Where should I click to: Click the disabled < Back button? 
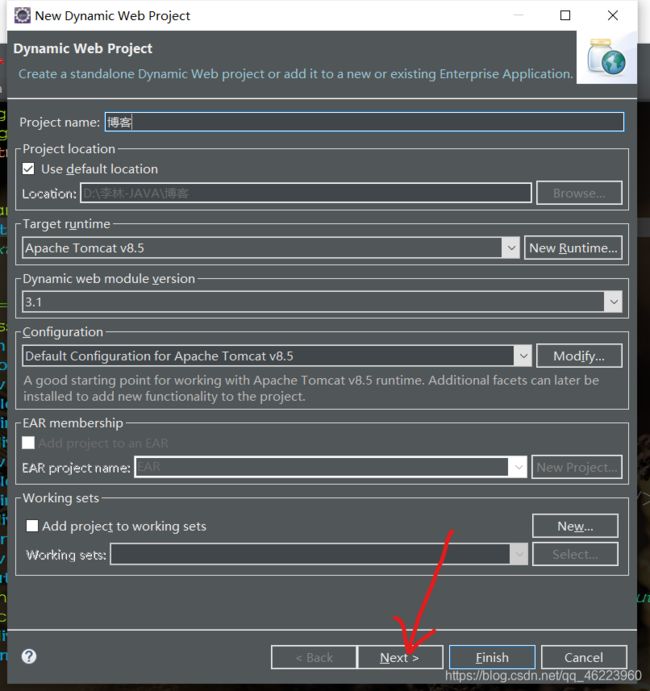click(x=314, y=658)
